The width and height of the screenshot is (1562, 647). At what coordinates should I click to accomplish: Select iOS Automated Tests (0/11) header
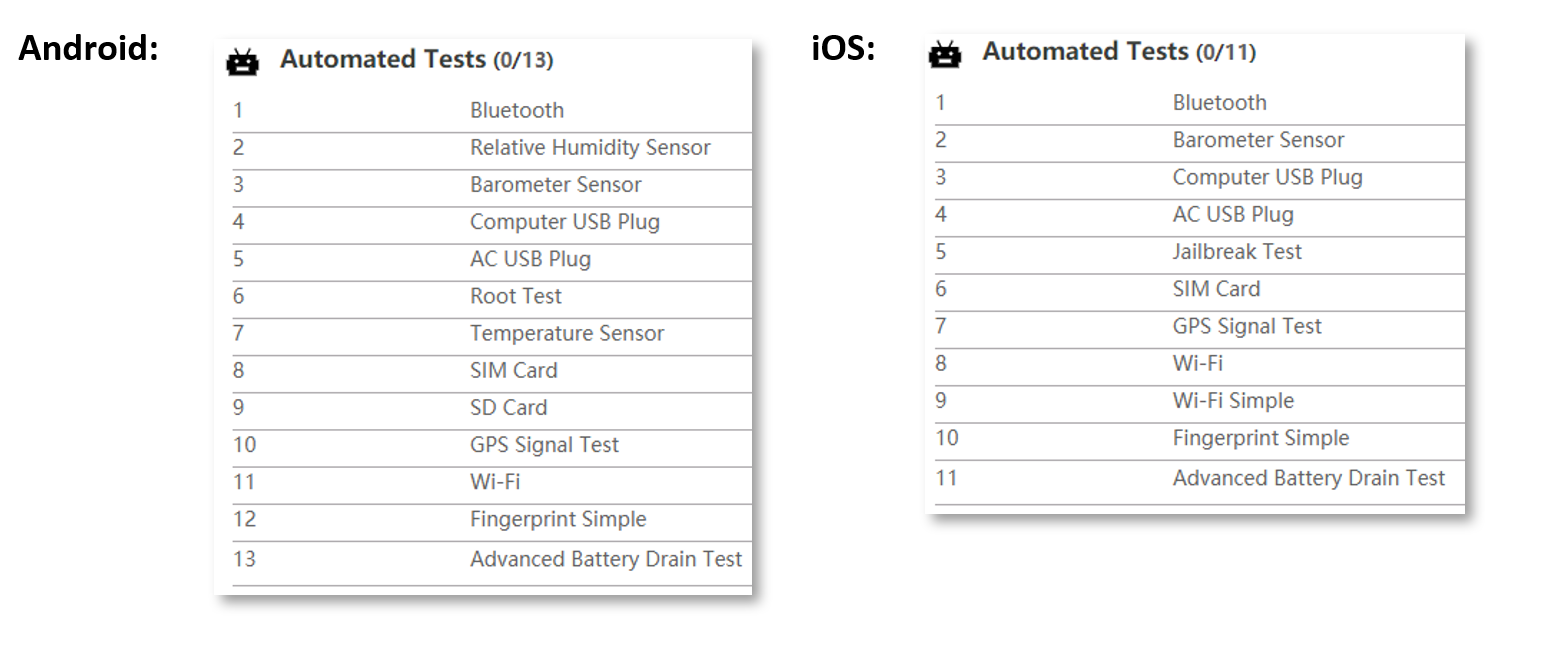(1119, 52)
